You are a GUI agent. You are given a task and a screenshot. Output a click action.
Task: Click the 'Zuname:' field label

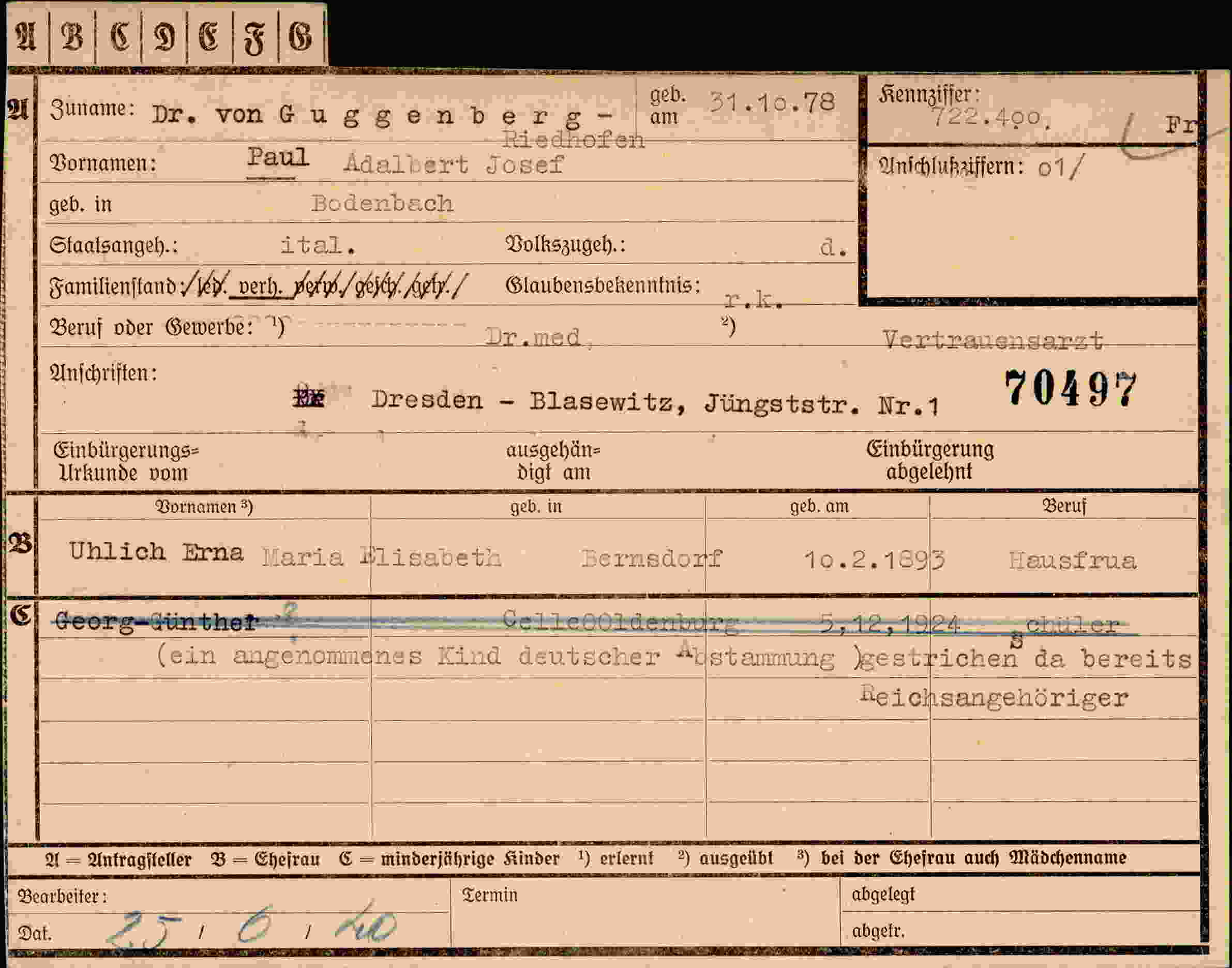[x=93, y=109]
